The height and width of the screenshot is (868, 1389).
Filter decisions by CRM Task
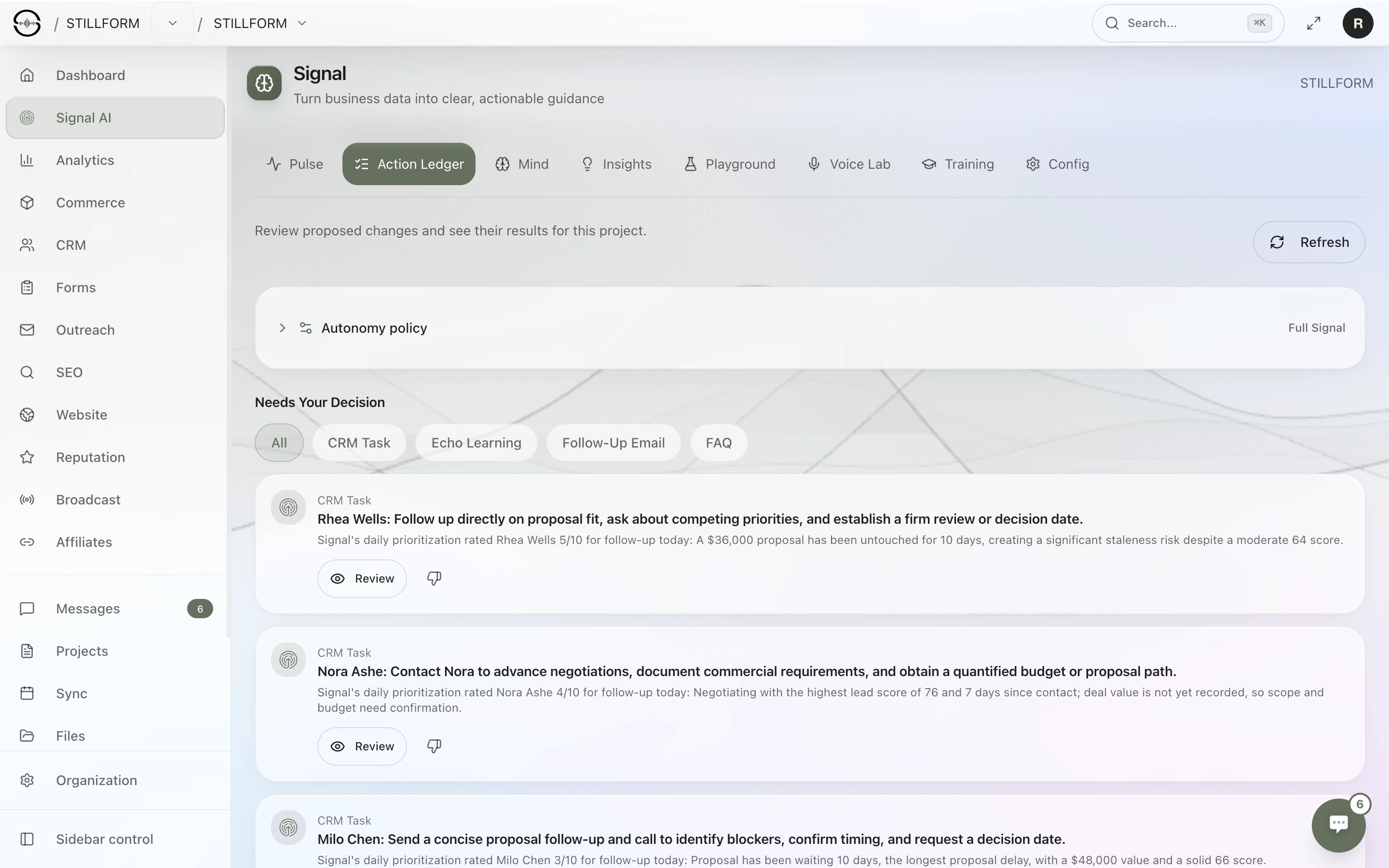(359, 443)
